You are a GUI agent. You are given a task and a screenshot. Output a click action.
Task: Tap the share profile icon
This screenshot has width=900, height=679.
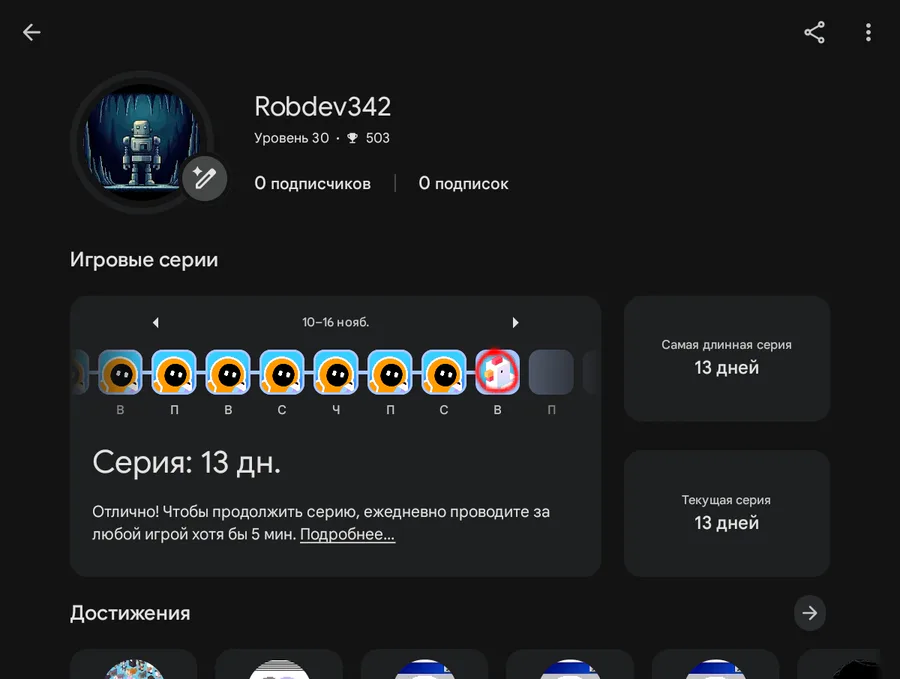tap(814, 32)
